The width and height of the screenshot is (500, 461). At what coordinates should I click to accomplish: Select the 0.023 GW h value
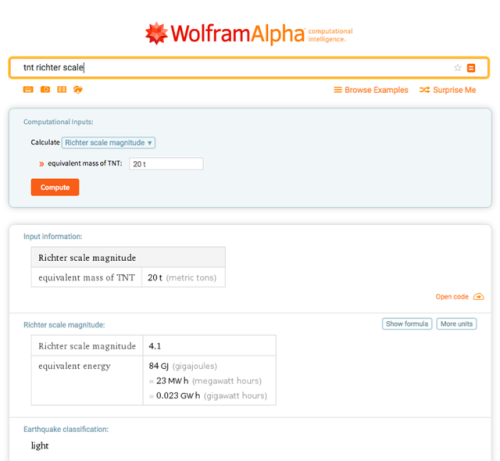[178, 396]
